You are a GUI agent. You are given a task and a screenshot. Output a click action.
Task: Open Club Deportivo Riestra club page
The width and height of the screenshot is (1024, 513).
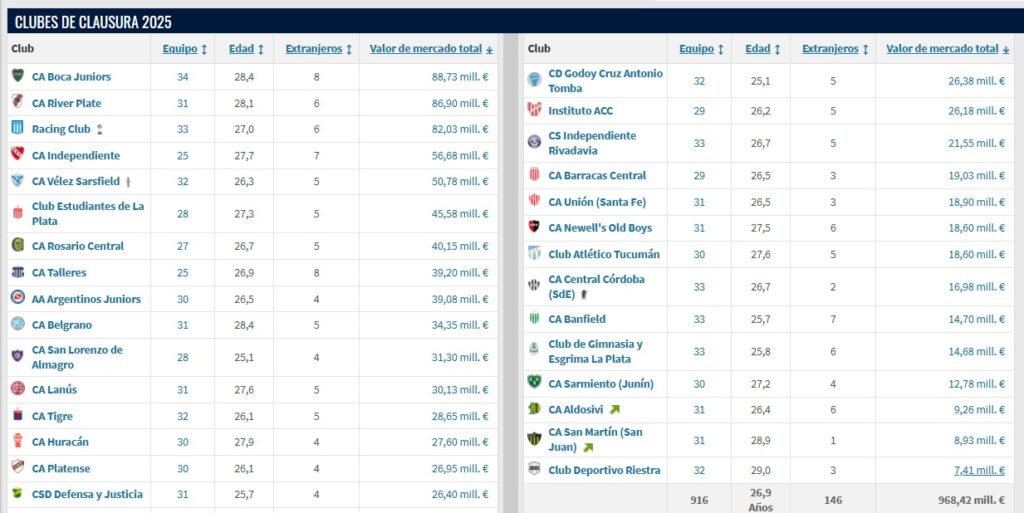point(604,470)
